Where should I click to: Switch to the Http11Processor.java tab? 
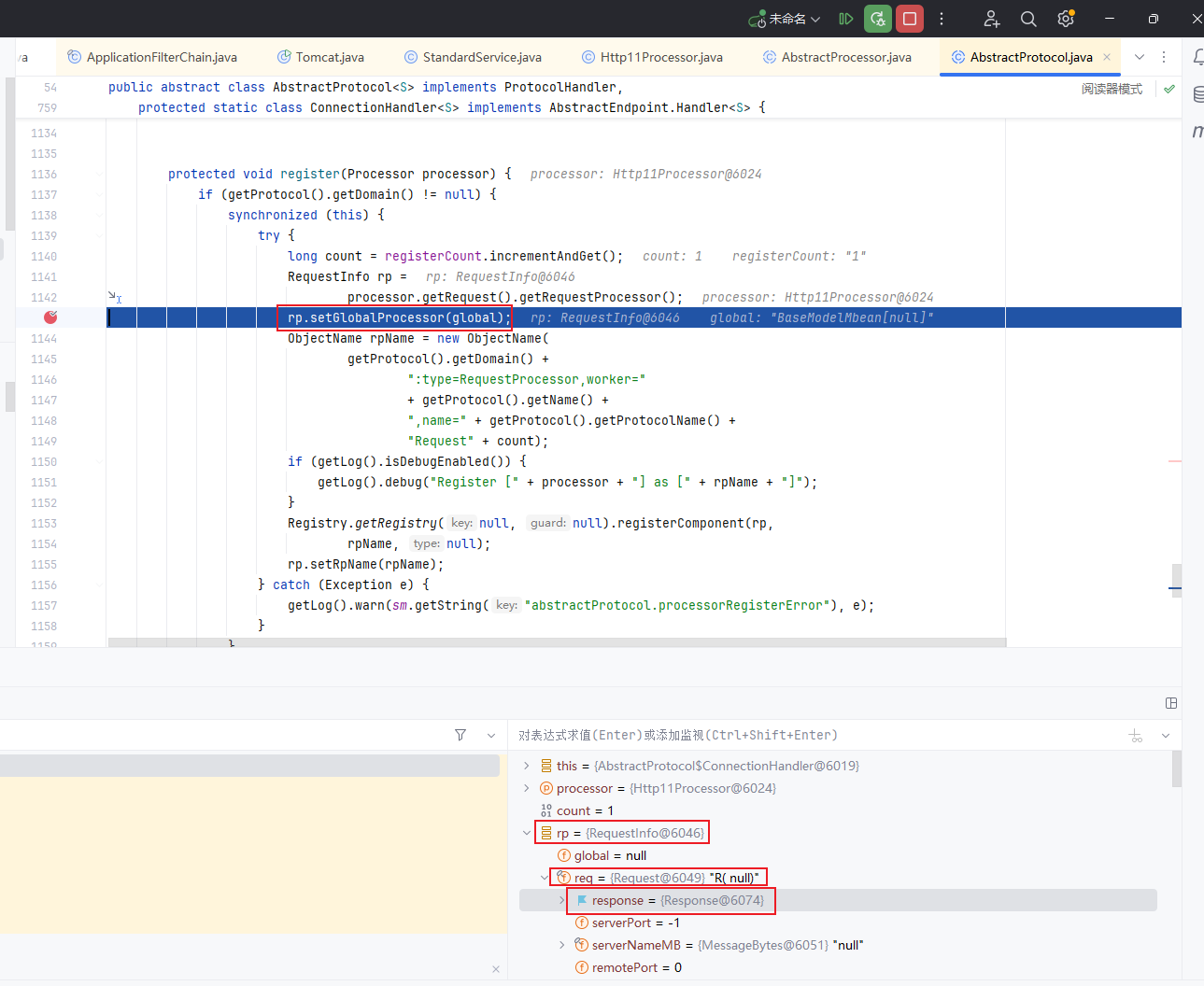tap(660, 57)
